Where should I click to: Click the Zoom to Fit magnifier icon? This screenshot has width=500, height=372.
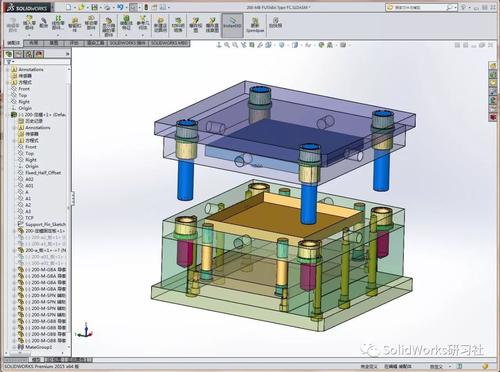(x=227, y=45)
